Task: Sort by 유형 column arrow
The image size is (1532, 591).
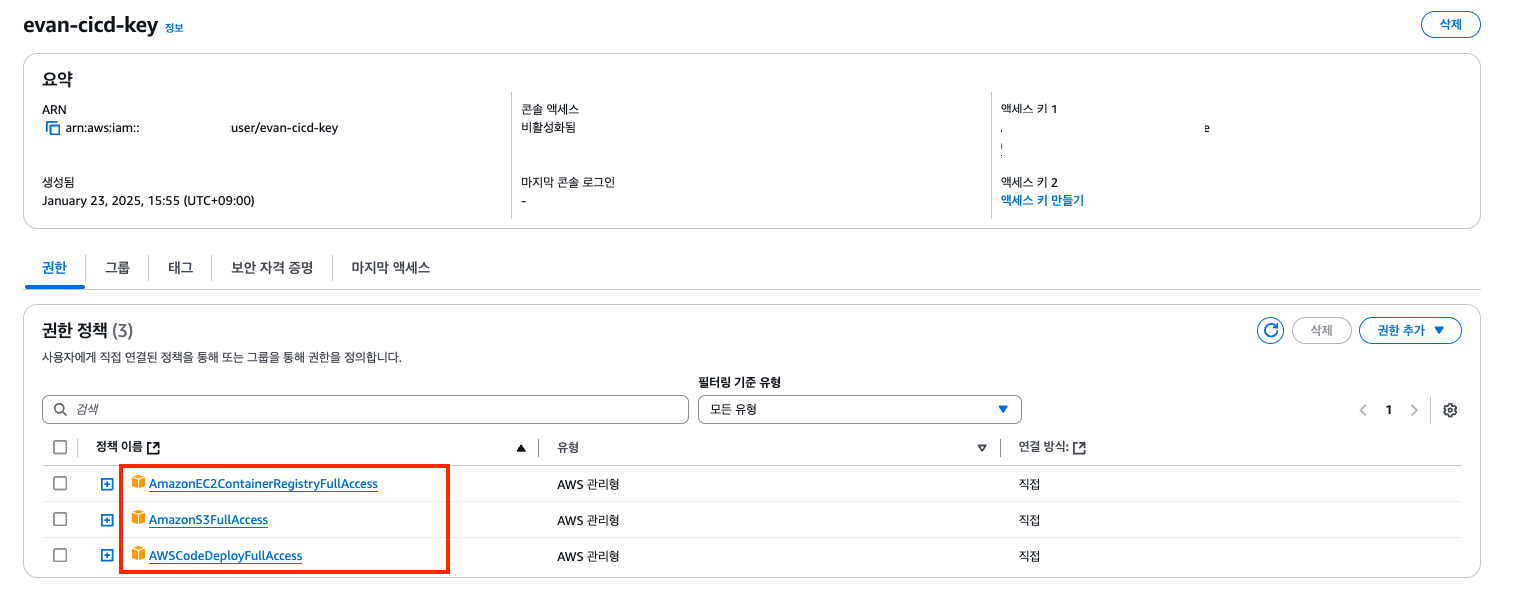Action: tap(982, 448)
